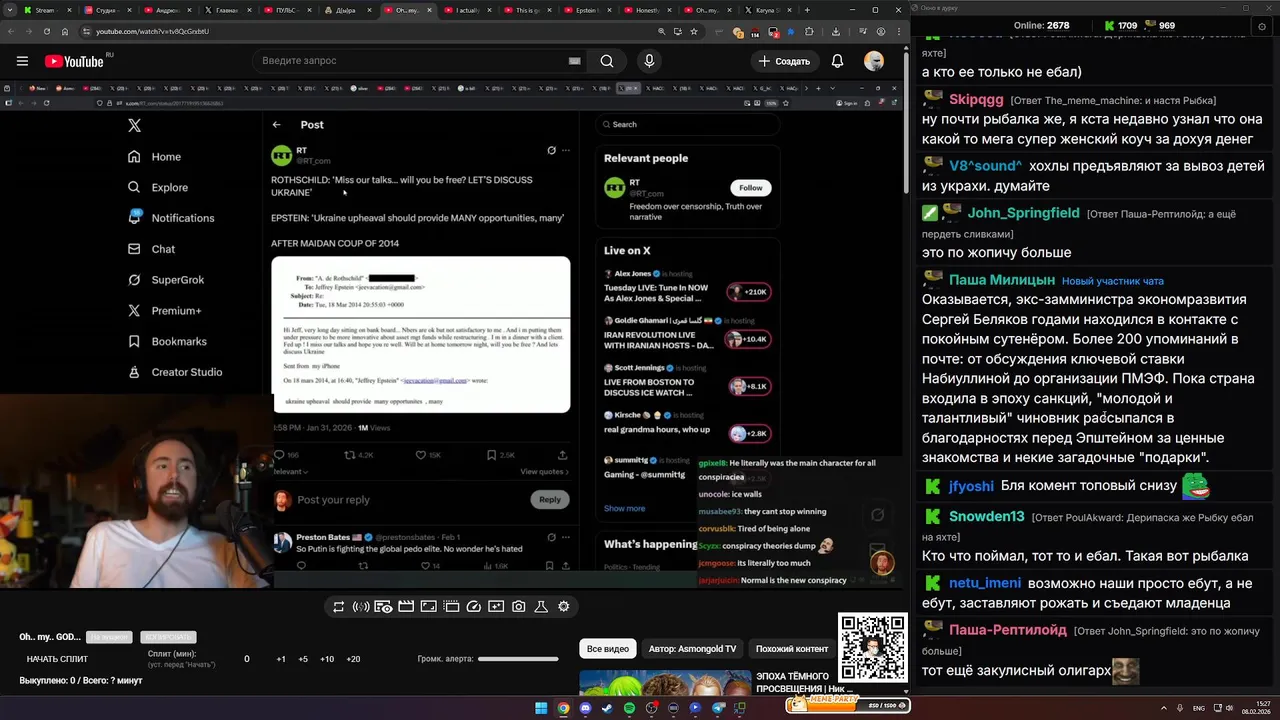Open the 'ЭПОХА ТЁМНОГО ПРОСВЕЩЕНИЯ' video thumbnail
1280x720 pixels.
[665, 683]
